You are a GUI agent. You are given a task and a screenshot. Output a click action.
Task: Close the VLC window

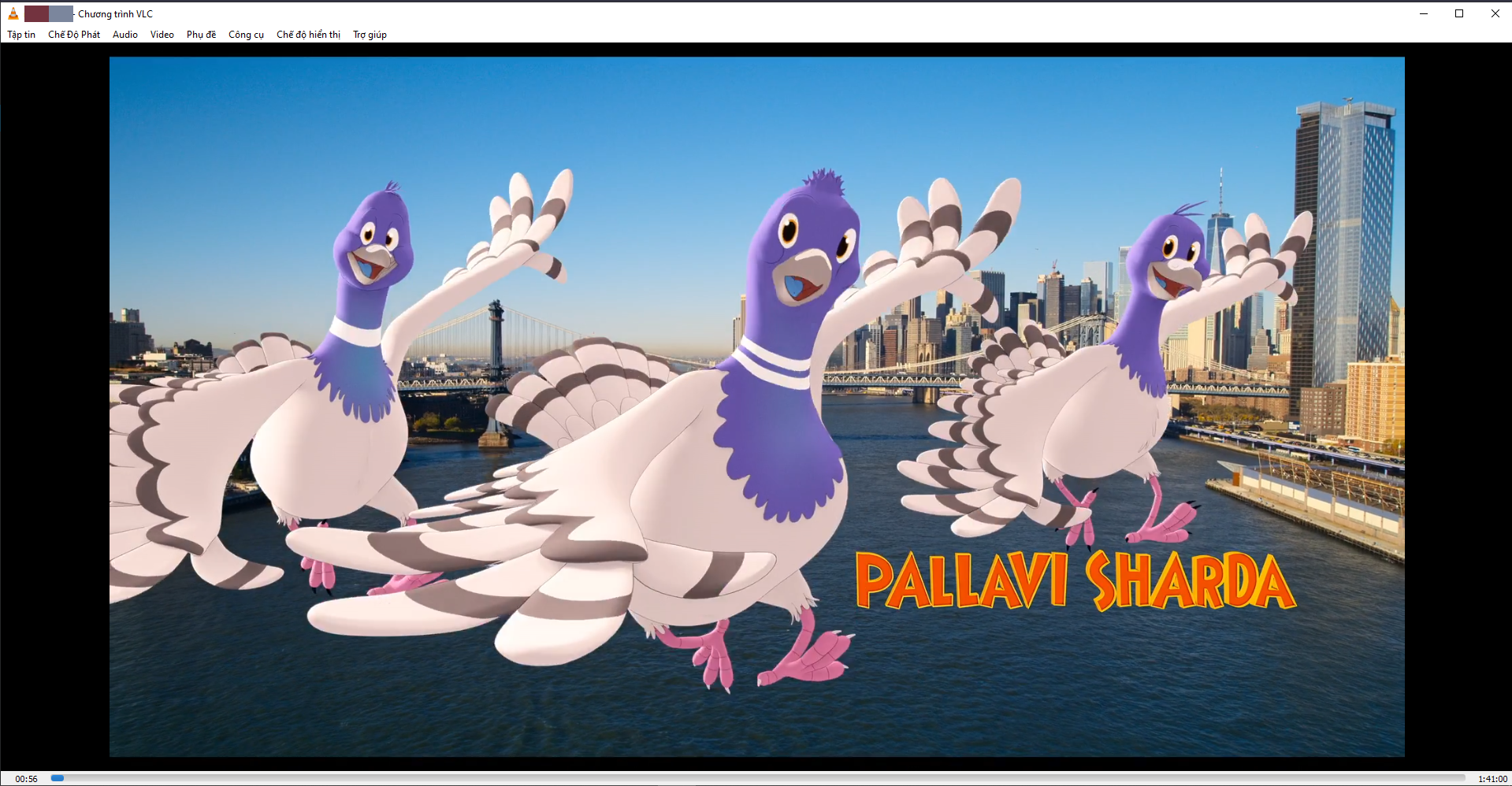pos(1495,13)
